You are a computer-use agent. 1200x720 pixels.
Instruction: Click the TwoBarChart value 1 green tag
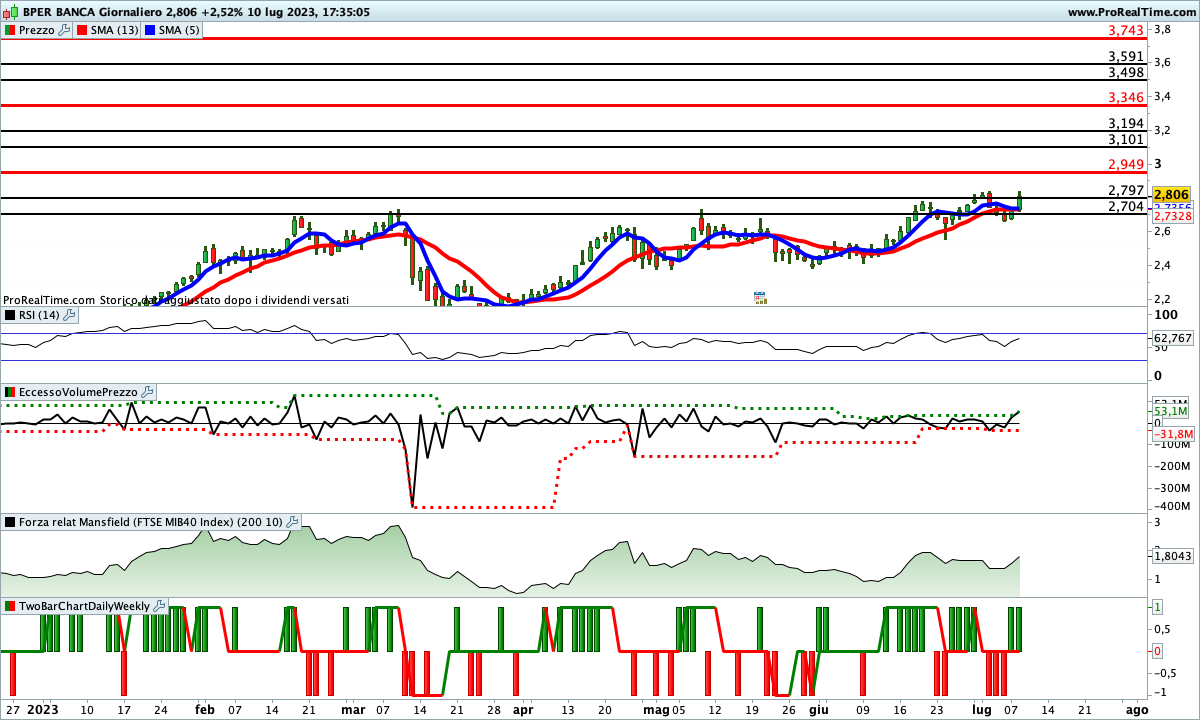(x=1157, y=607)
